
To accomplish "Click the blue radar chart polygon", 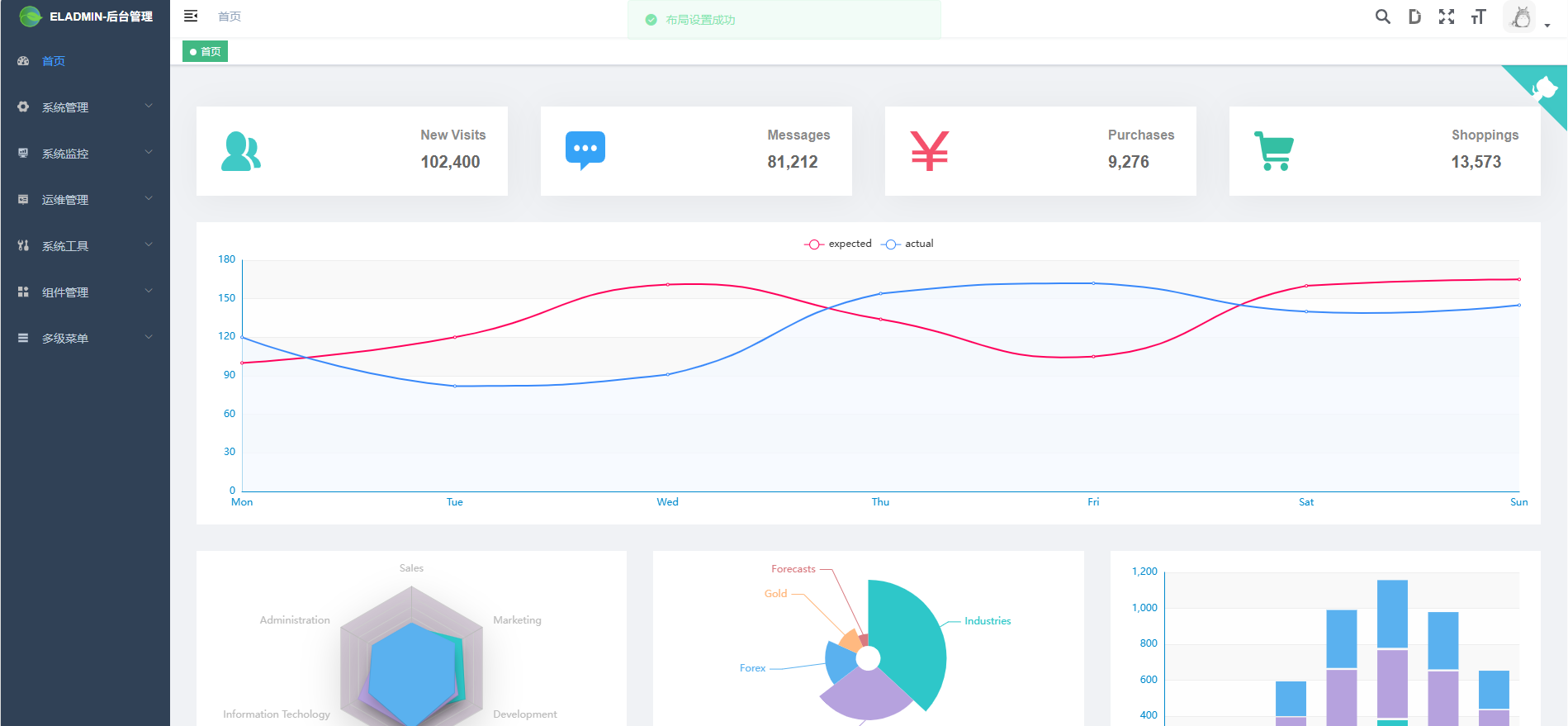I will 410,673.
